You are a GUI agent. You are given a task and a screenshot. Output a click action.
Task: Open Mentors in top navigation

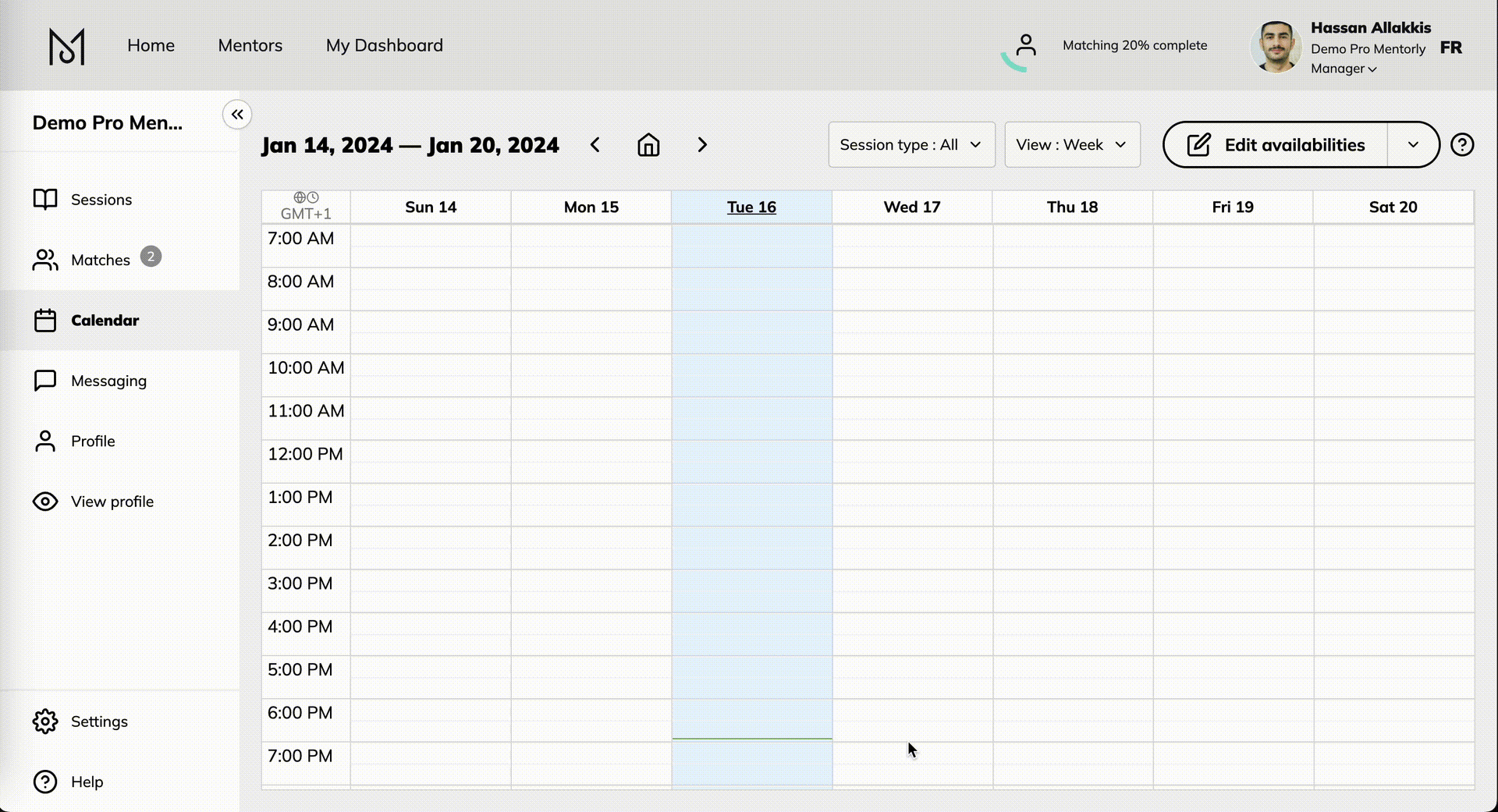(x=250, y=45)
